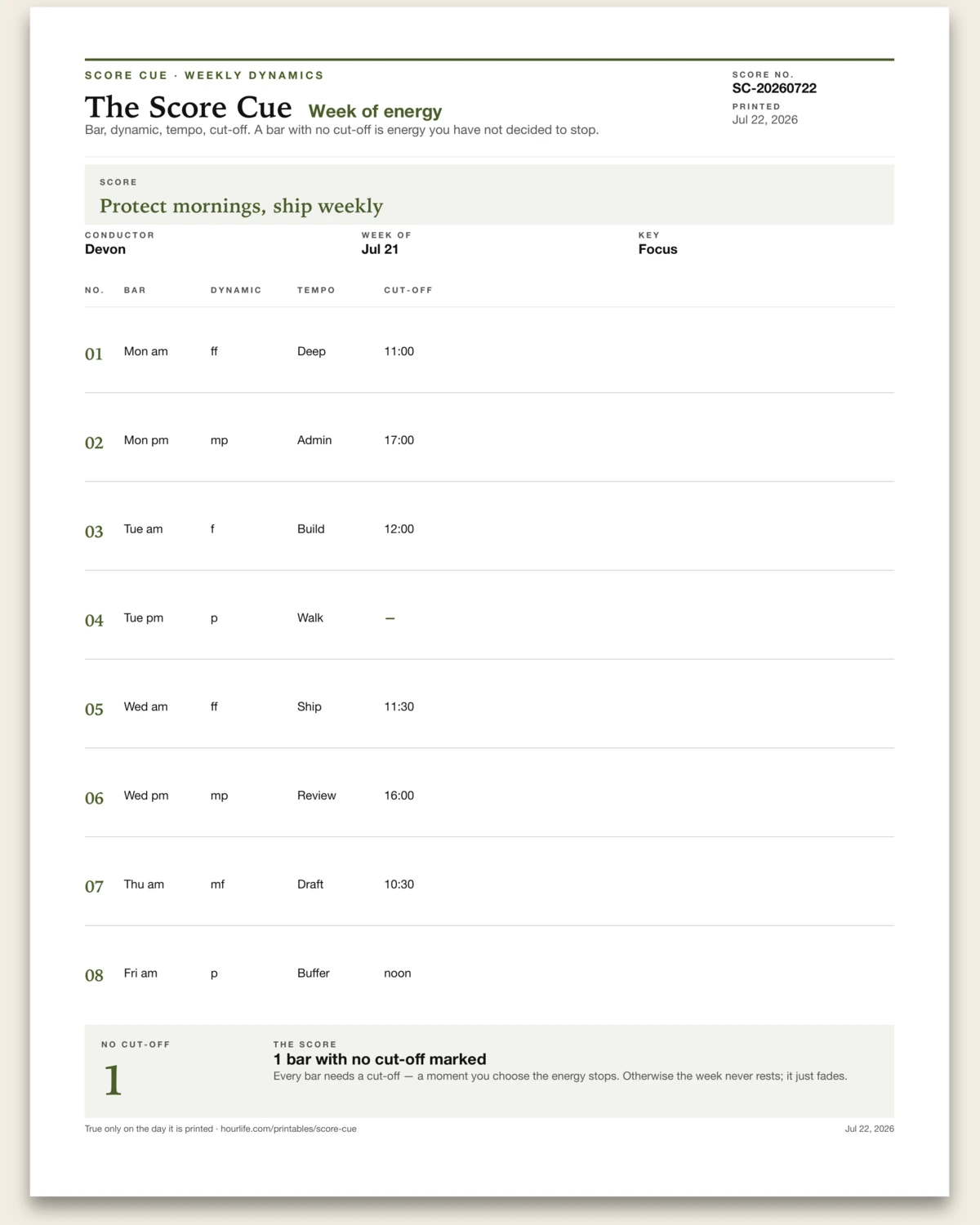Click the 'Focus' key value

pyautogui.click(x=657, y=249)
